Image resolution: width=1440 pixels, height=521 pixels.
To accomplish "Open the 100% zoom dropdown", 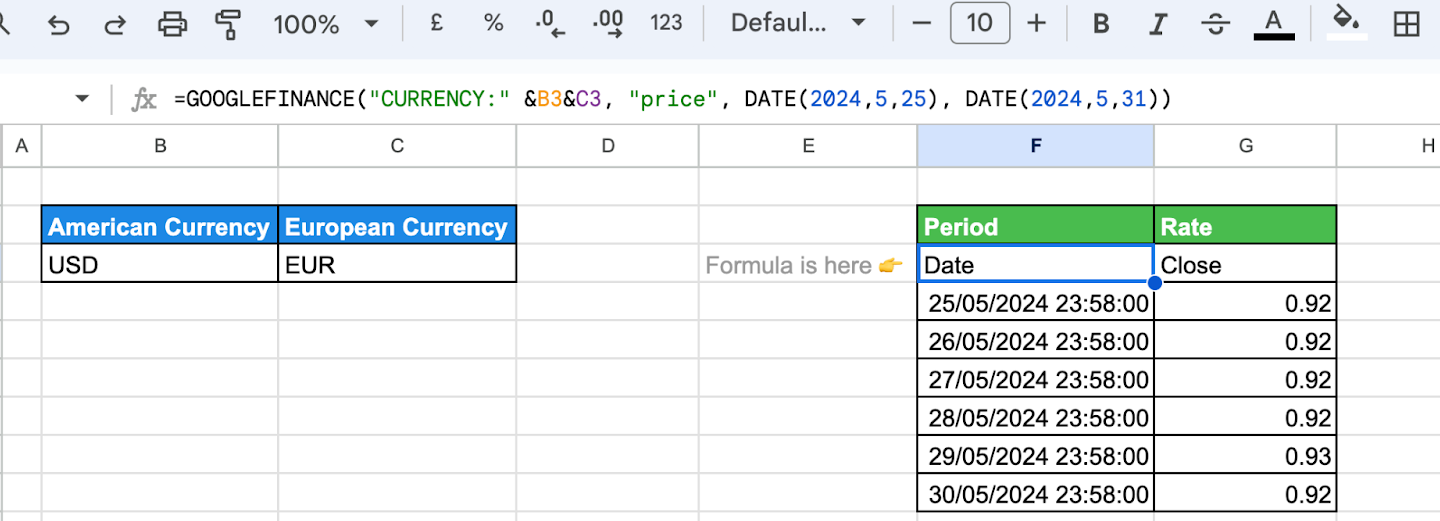I will click(x=325, y=24).
